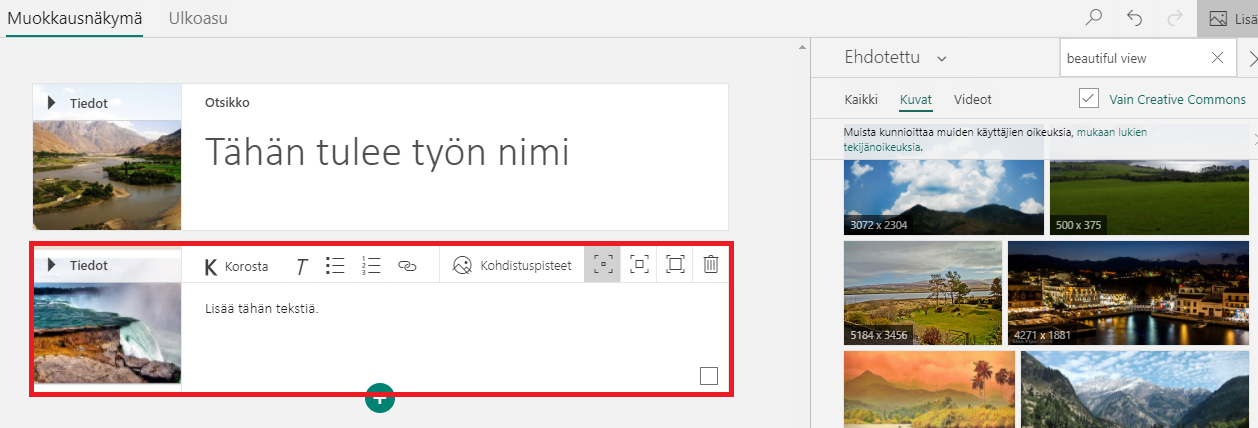This screenshot has height=428, width=1258.
Task: Click the undo arrow in top bar
Action: [1134, 18]
